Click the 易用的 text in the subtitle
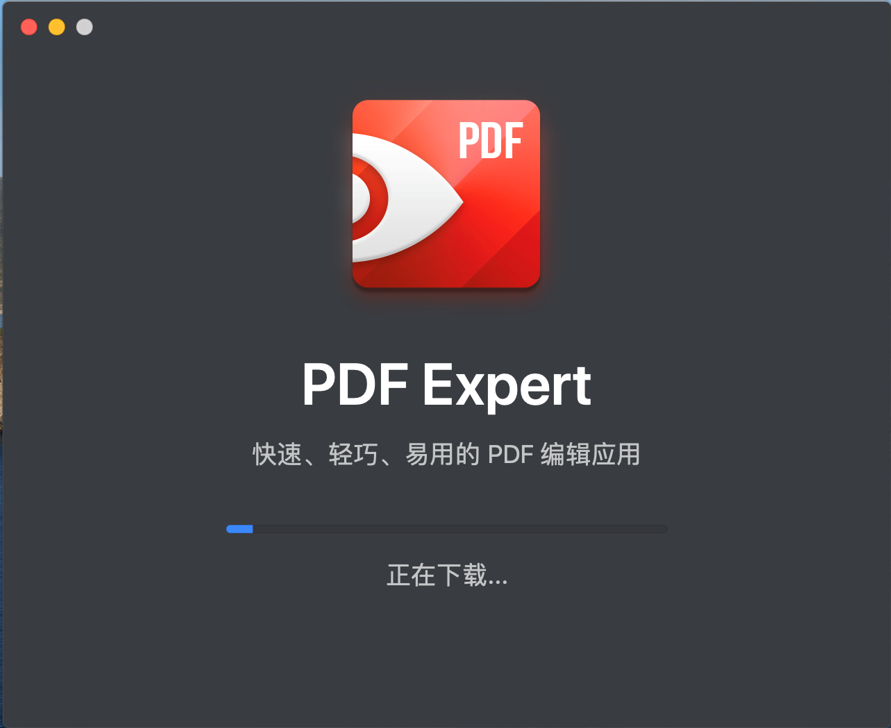Screen dimensions: 891x728 (x=442, y=455)
